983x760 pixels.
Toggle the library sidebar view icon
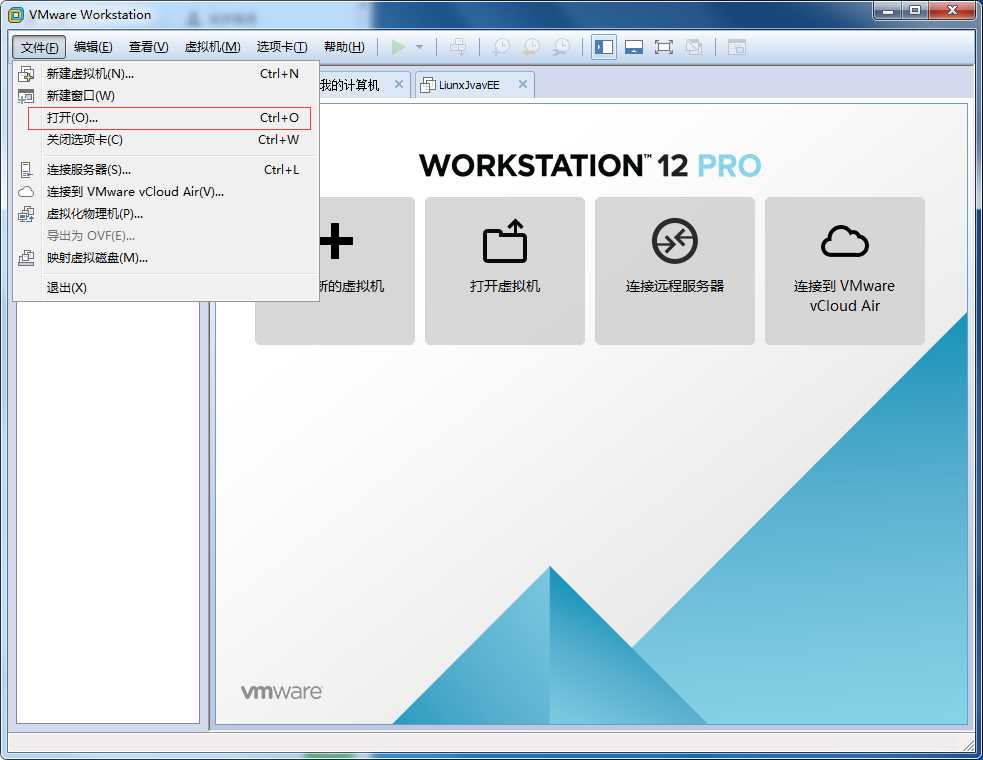pyautogui.click(x=604, y=47)
